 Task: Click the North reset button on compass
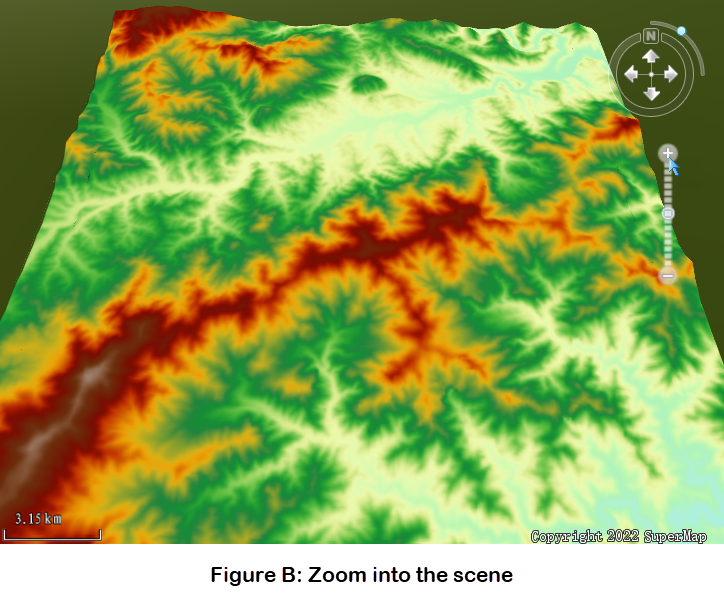(x=650, y=36)
